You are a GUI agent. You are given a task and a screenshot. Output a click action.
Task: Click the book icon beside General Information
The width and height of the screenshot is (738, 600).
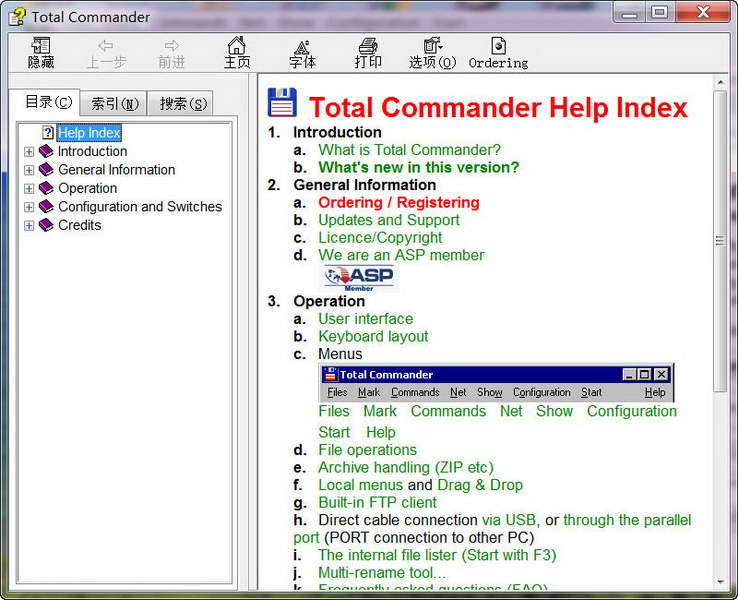pyautogui.click(x=46, y=169)
